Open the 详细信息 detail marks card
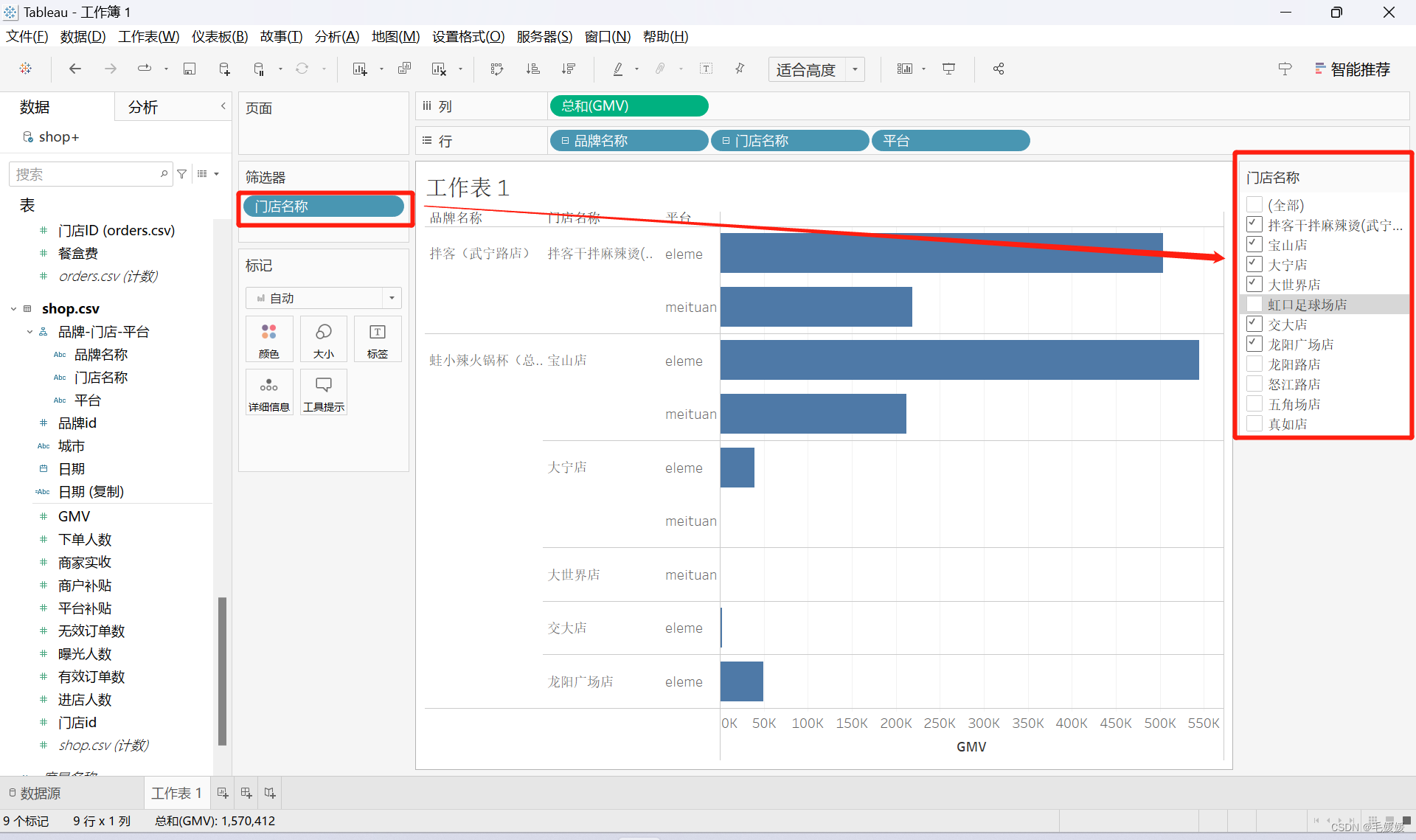1416x840 pixels. (x=269, y=392)
